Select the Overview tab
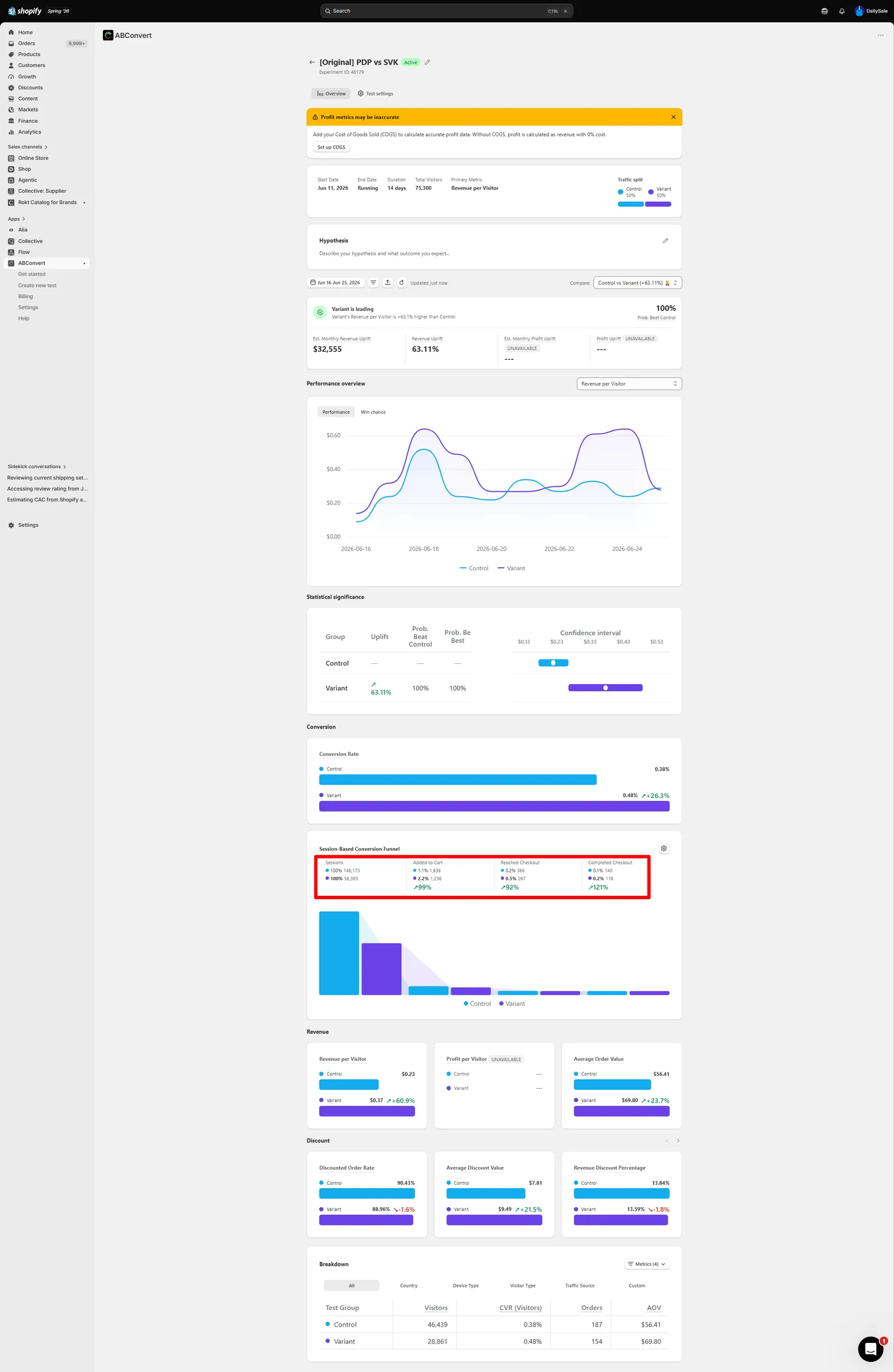This screenshot has height=1372, width=894. coord(331,93)
